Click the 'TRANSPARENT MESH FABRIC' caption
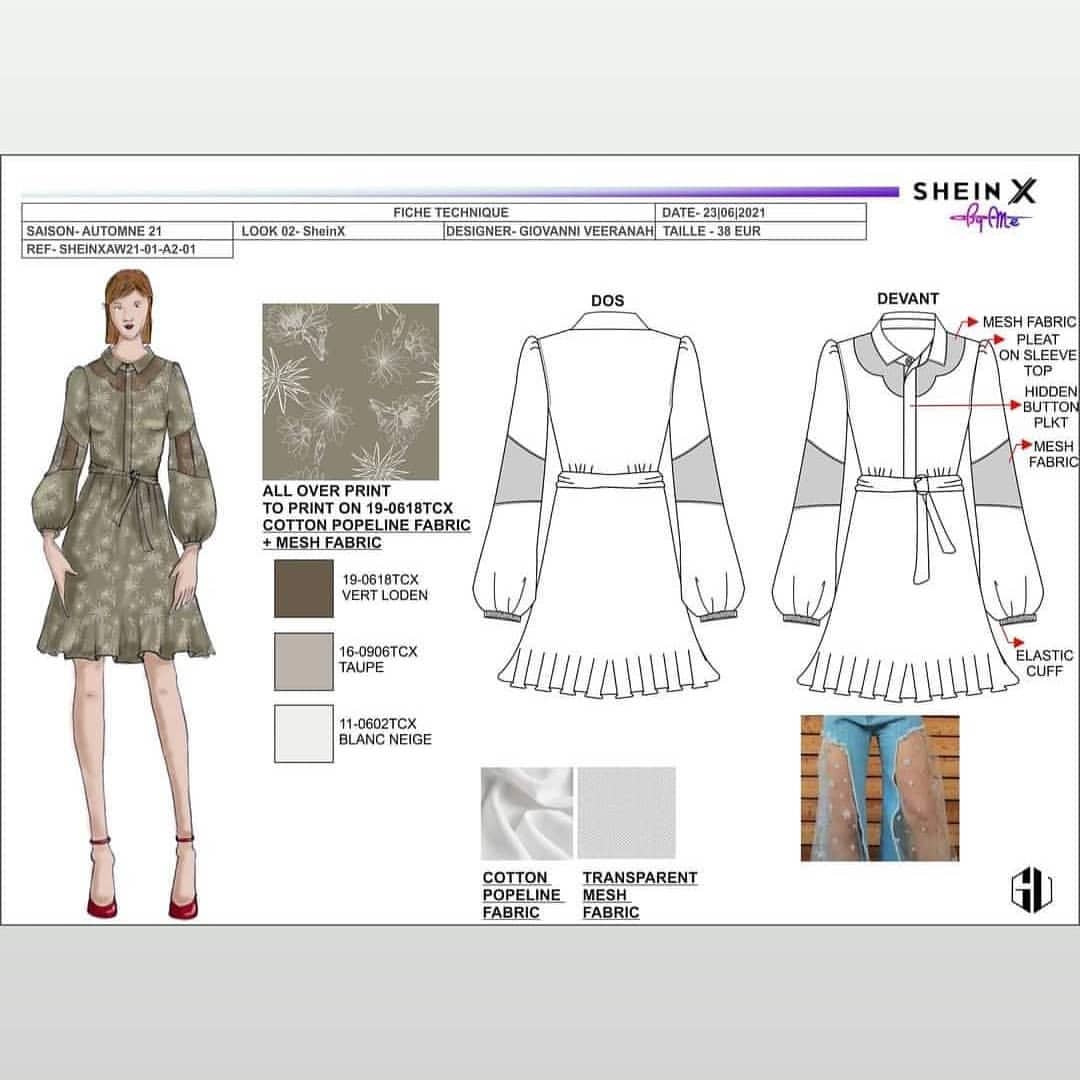 pyautogui.click(x=640, y=895)
